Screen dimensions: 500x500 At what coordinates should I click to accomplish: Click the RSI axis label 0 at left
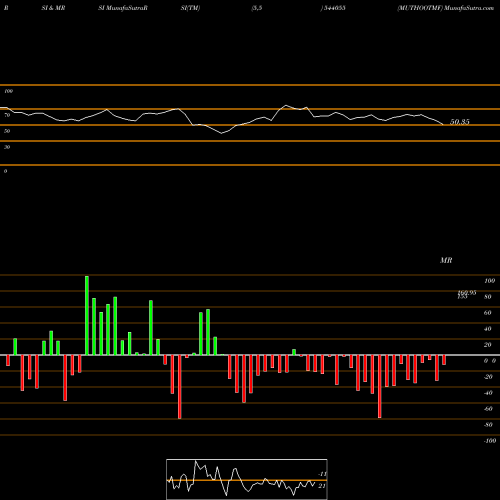(5, 171)
